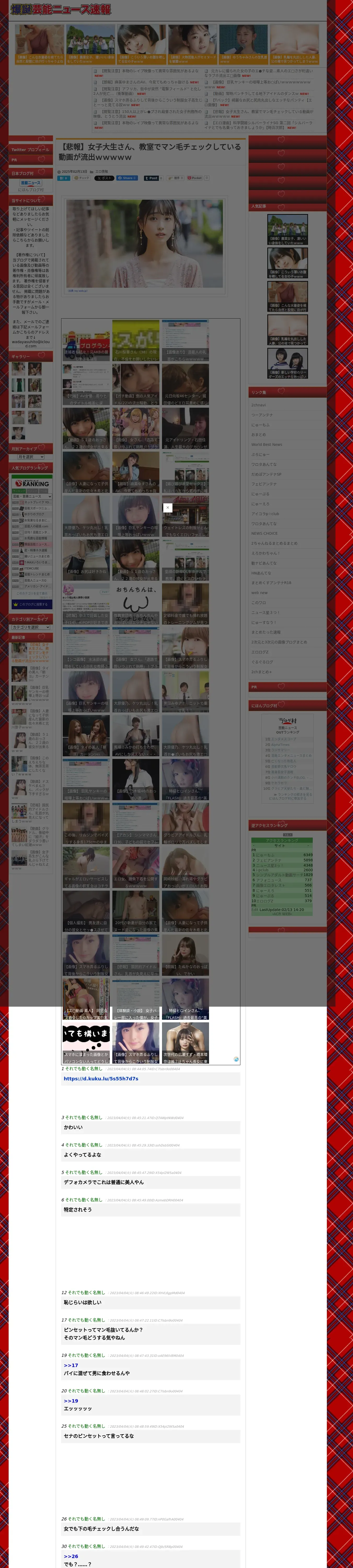Click the リンク集 heading in the right sidebar
The image size is (353, 1568).
287,393
